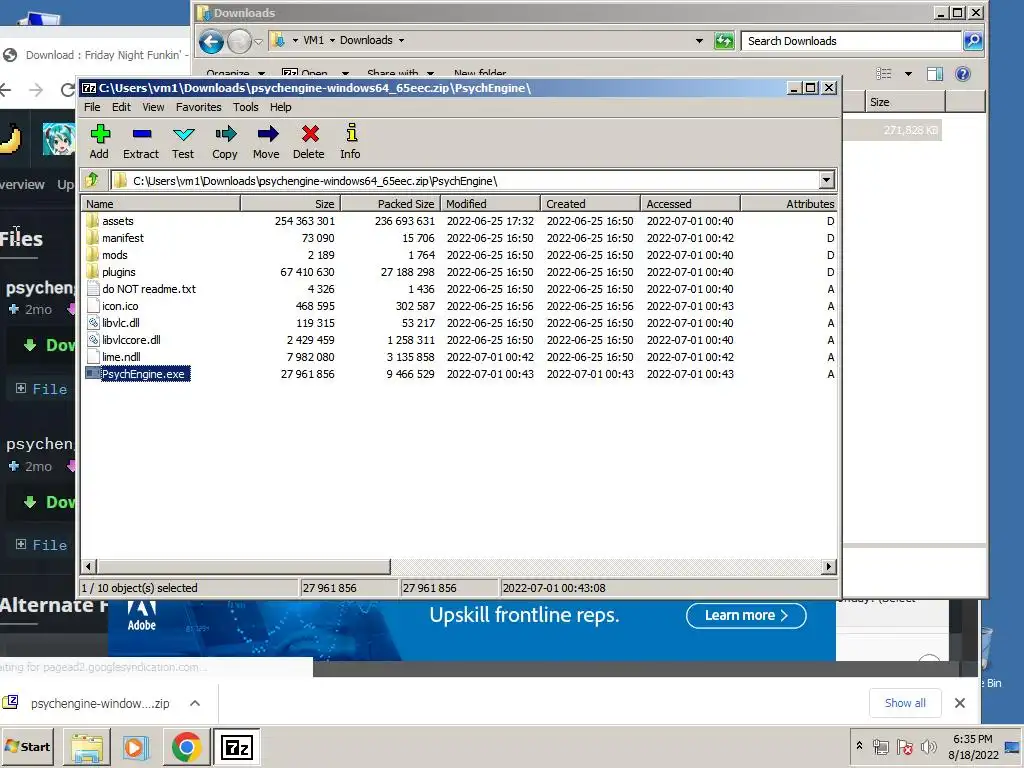Expand VM1 breadcrumb dropdown arrow
Image resolution: width=1024 pixels, height=768 pixels.
point(332,40)
